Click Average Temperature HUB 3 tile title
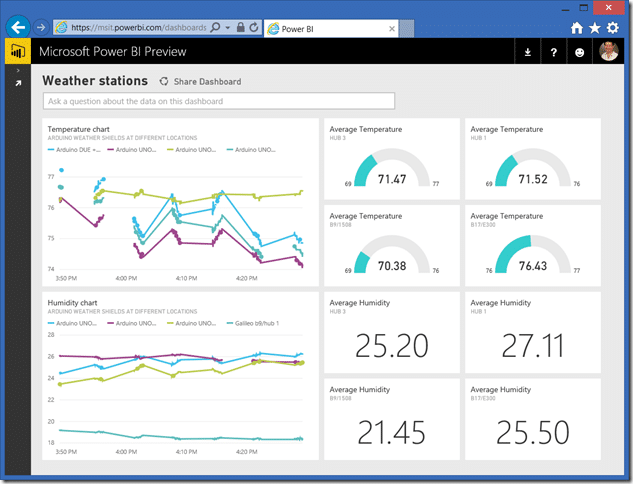Screen dimensions: 633x484 (366, 129)
